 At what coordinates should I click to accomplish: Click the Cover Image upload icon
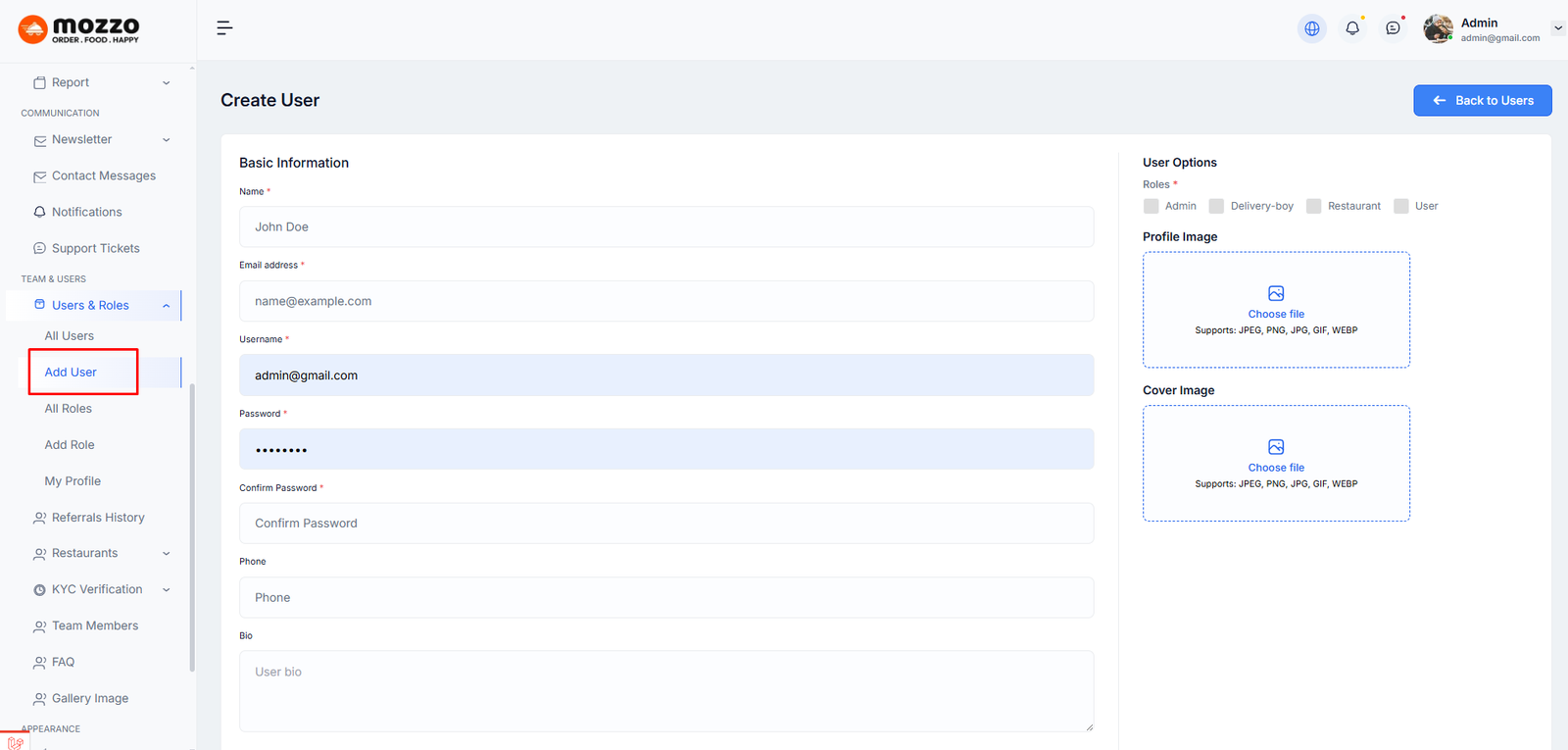[1276, 447]
